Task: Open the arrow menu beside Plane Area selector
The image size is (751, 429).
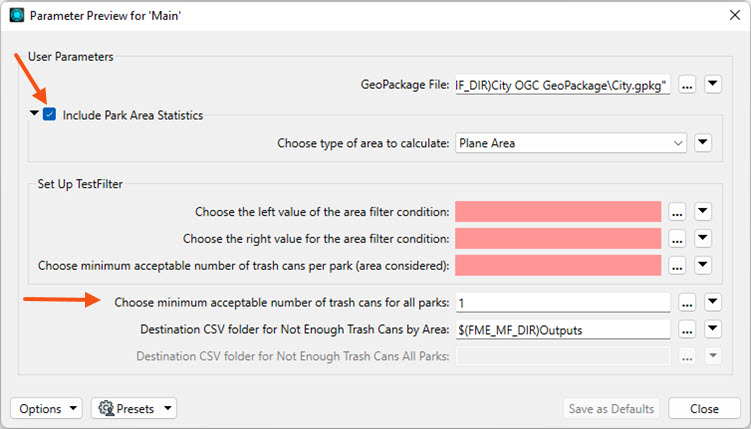Action: (x=703, y=143)
